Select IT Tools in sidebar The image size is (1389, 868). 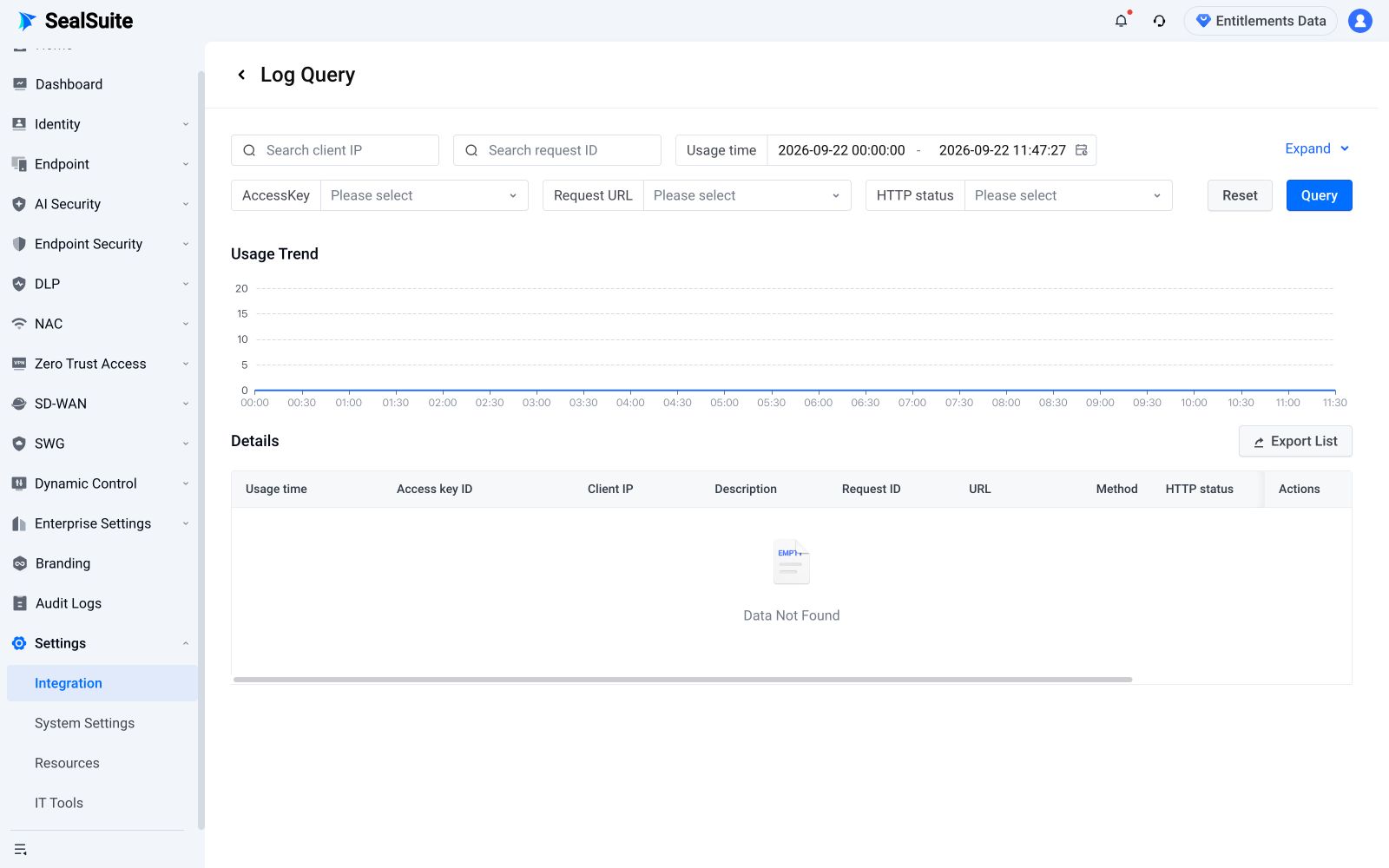(59, 803)
